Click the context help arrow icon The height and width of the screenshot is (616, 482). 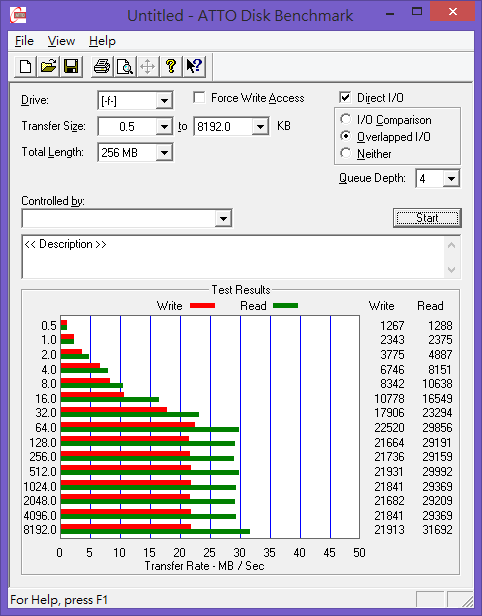tap(194, 66)
